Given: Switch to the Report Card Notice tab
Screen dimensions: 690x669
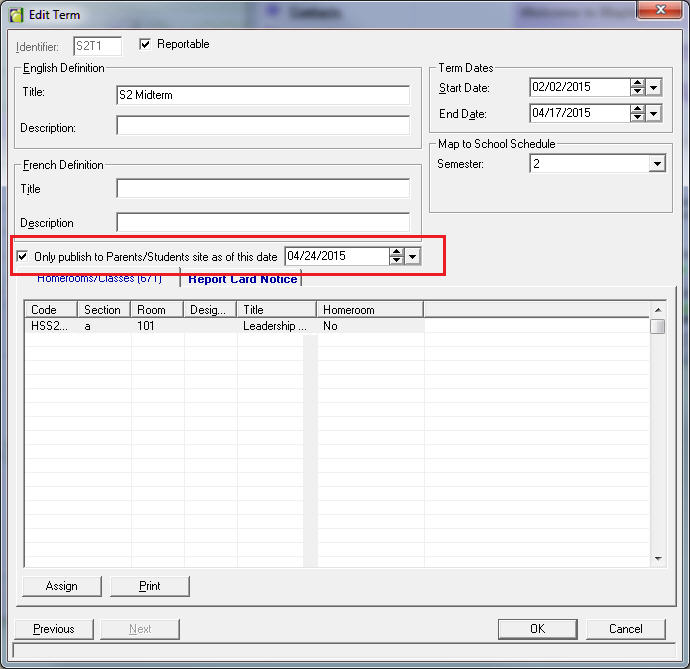Looking at the screenshot, I should click(242, 279).
